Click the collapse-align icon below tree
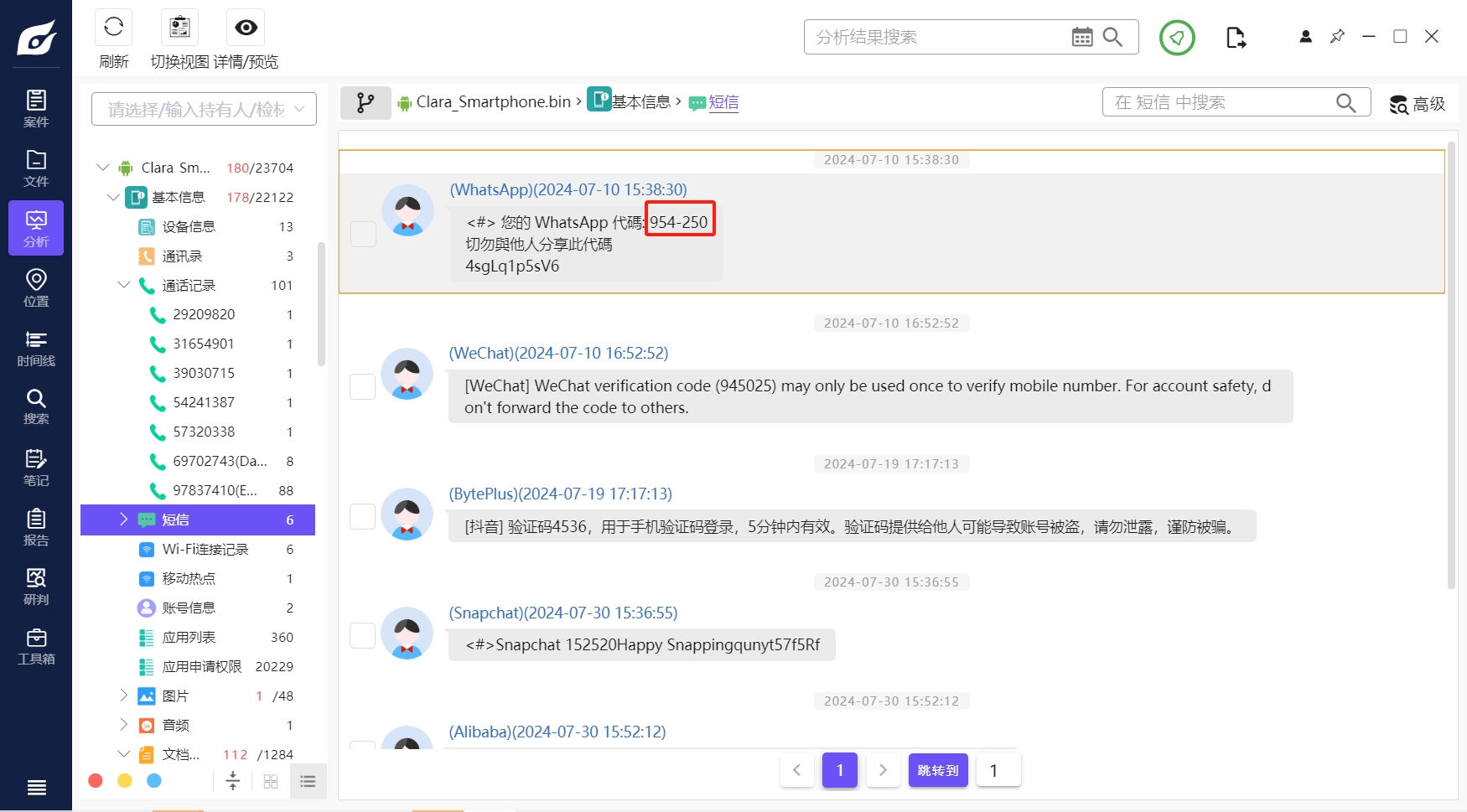The image size is (1467, 812). (233, 781)
